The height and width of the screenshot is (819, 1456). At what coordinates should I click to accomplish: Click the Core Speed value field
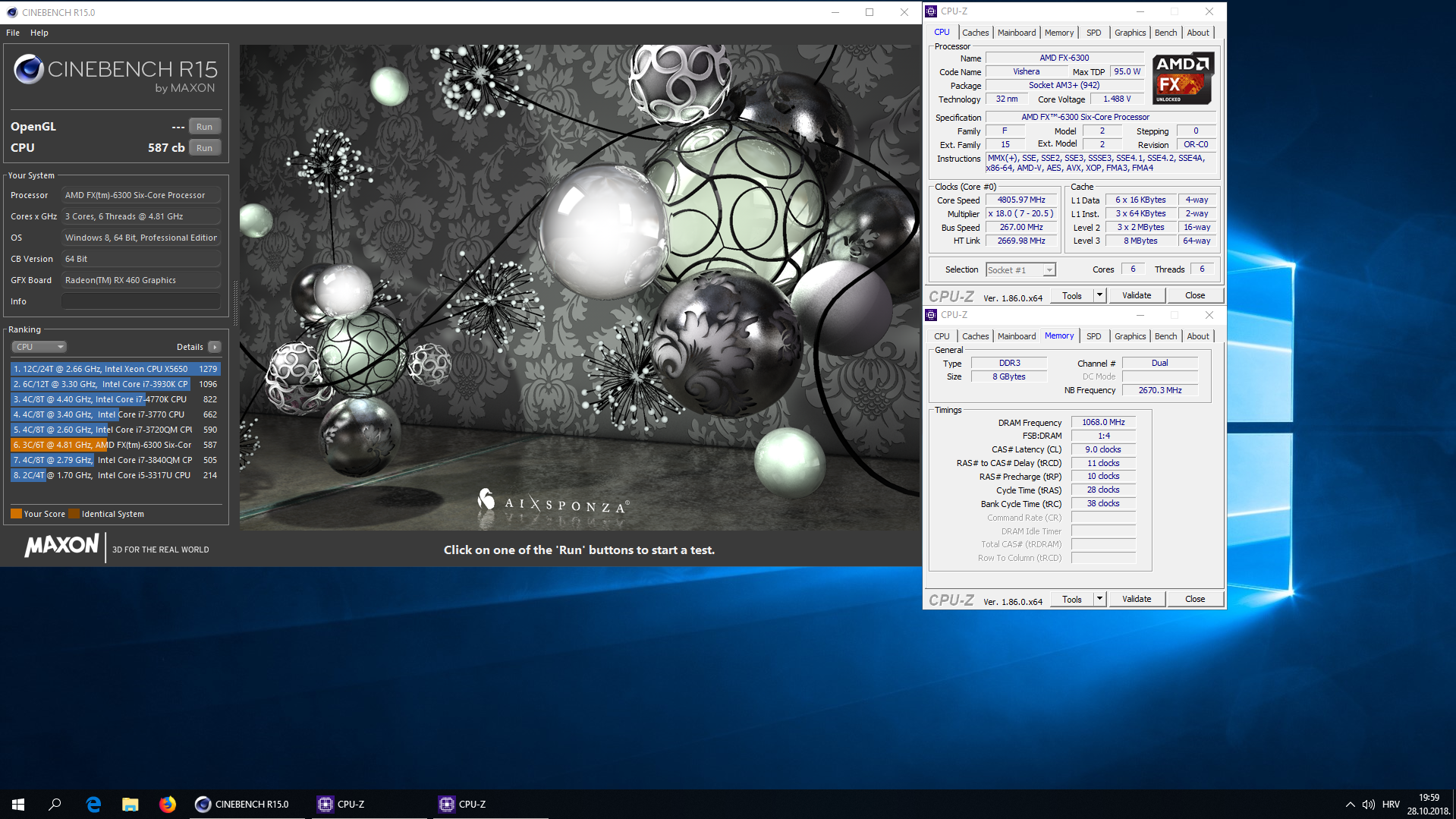point(1021,200)
